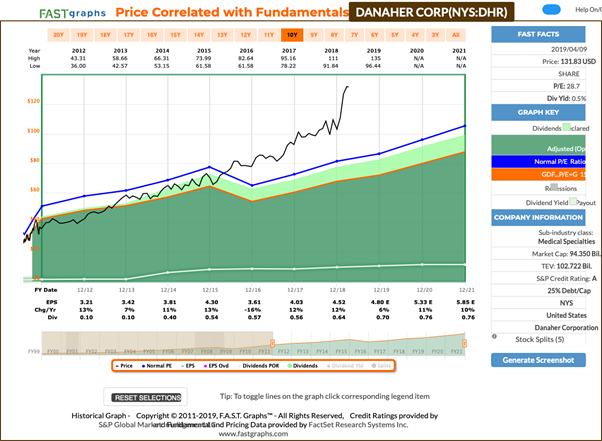Click the DANAHER CORP(NYS:DHR) ticker label

432,12
